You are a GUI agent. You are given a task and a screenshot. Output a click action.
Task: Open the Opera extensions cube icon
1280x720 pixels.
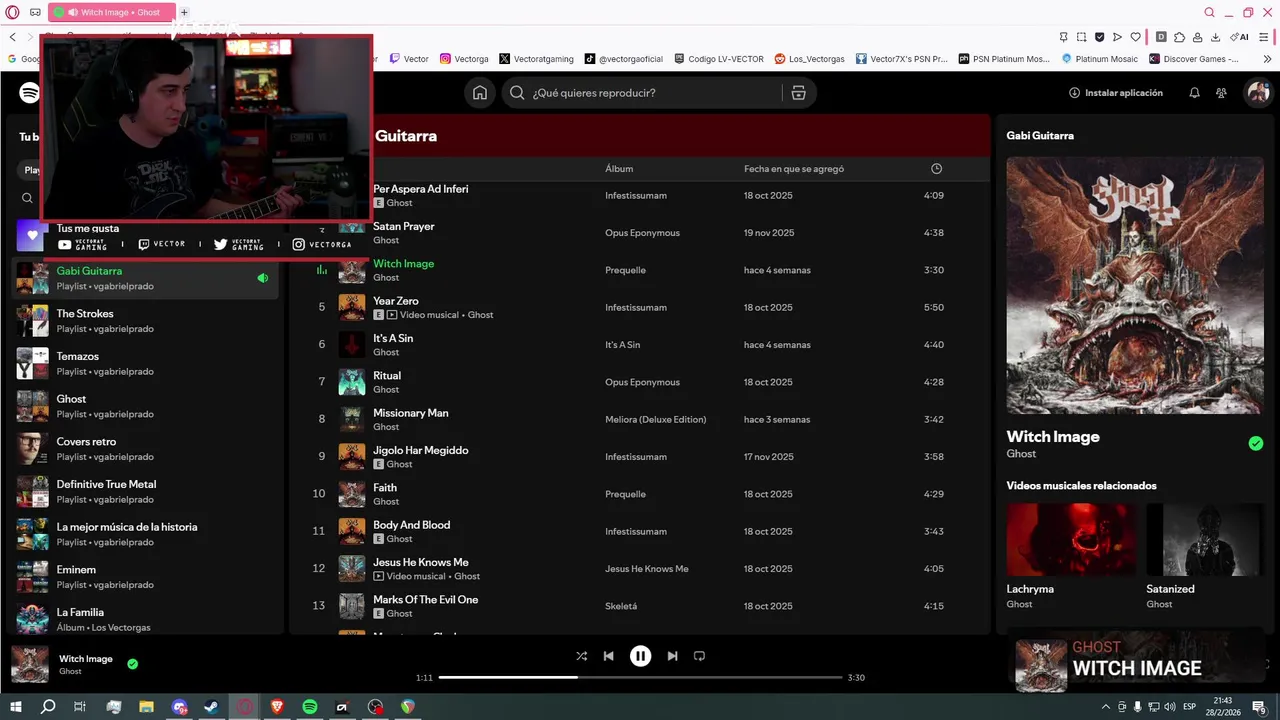click(1179, 37)
